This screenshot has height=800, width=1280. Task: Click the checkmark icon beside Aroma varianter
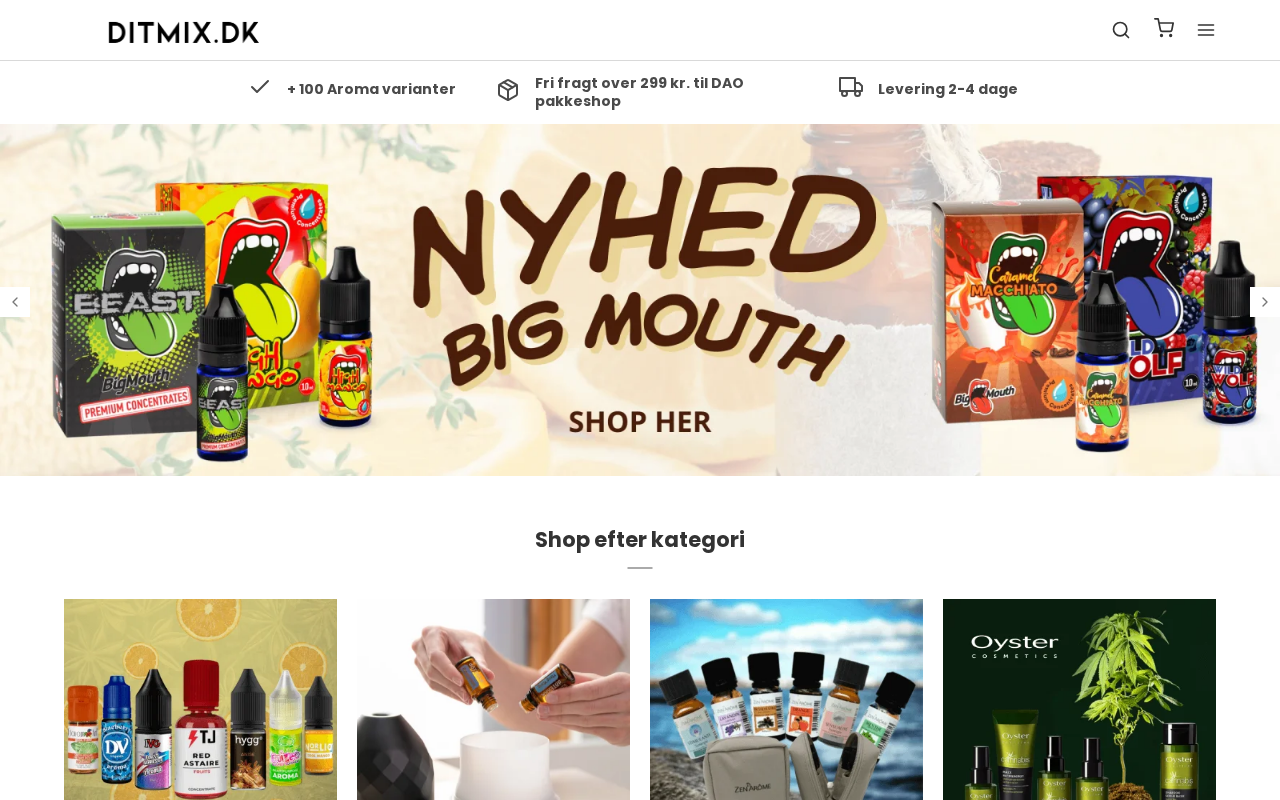click(x=260, y=87)
